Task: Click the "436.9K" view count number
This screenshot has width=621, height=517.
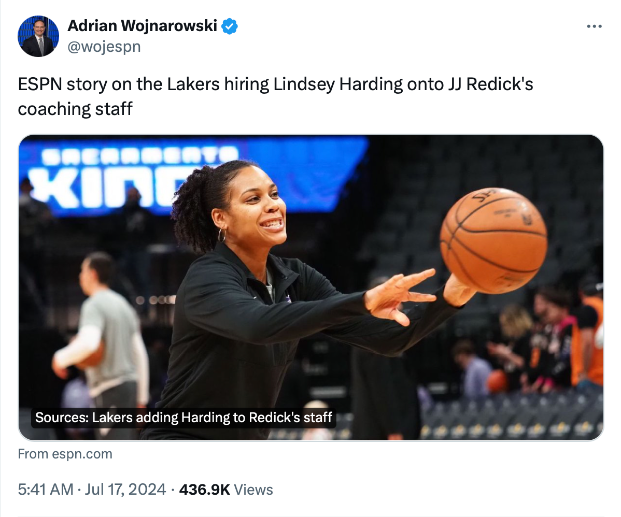Action: [x=204, y=489]
